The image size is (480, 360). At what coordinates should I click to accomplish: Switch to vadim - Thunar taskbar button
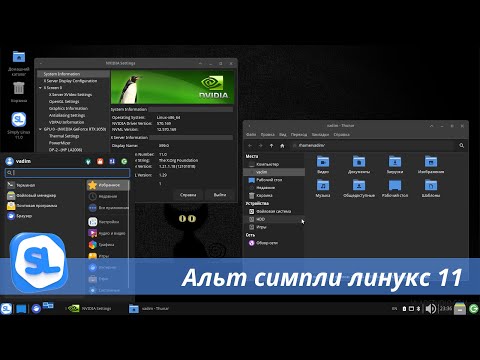(149, 309)
